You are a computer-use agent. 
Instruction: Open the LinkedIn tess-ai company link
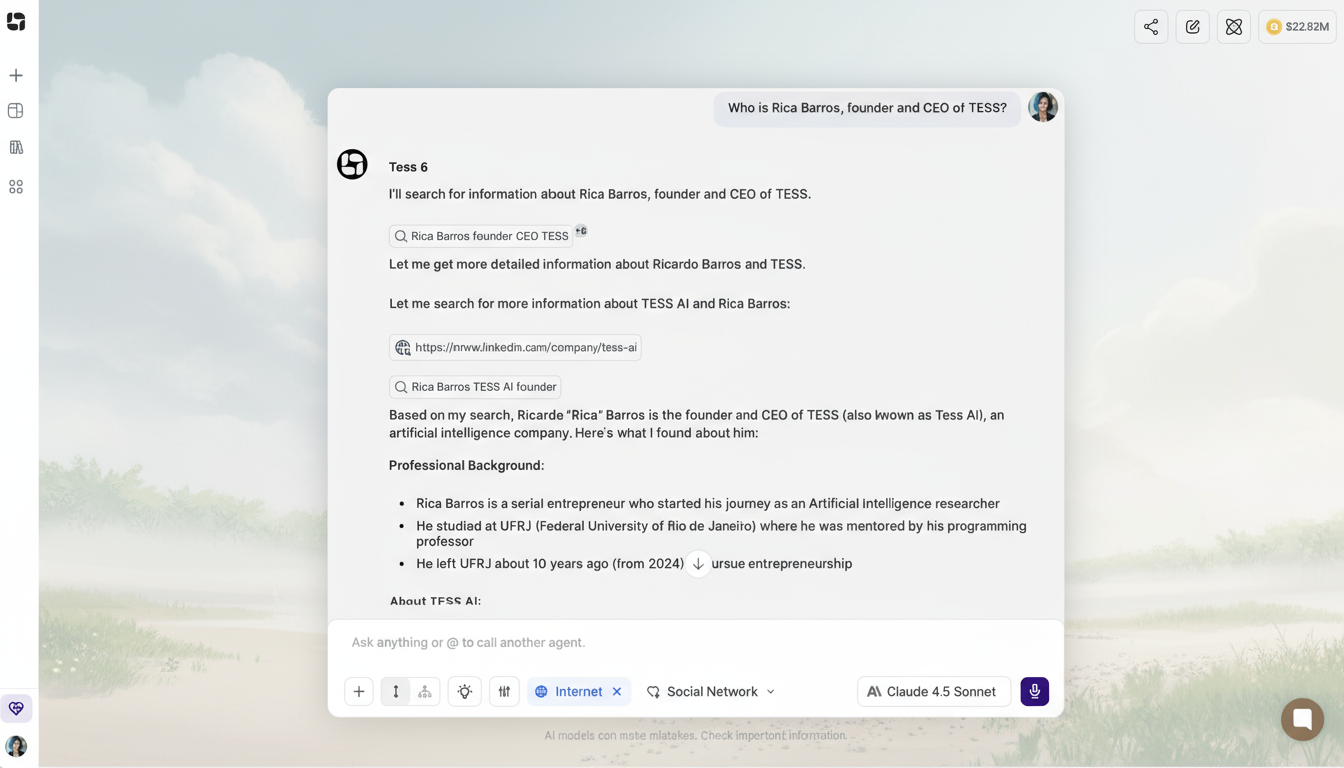pos(515,347)
